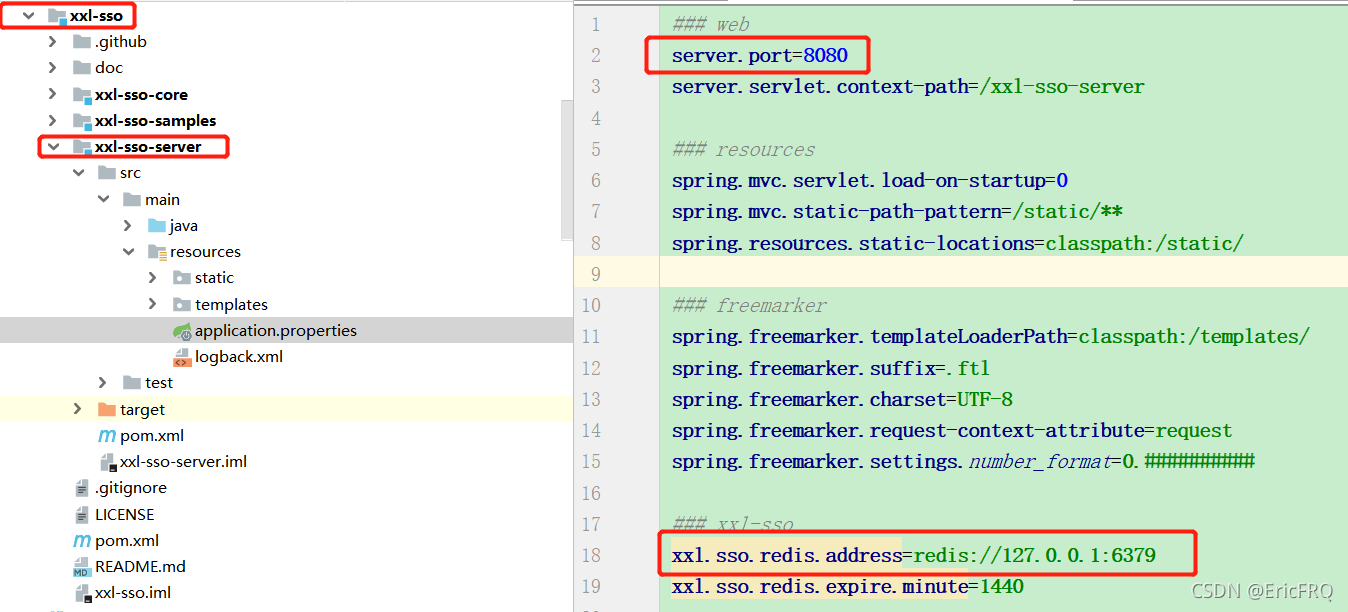The image size is (1348, 612).
Task: Click the Maven icon of root pom.xml
Action: pyautogui.click(x=82, y=540)
